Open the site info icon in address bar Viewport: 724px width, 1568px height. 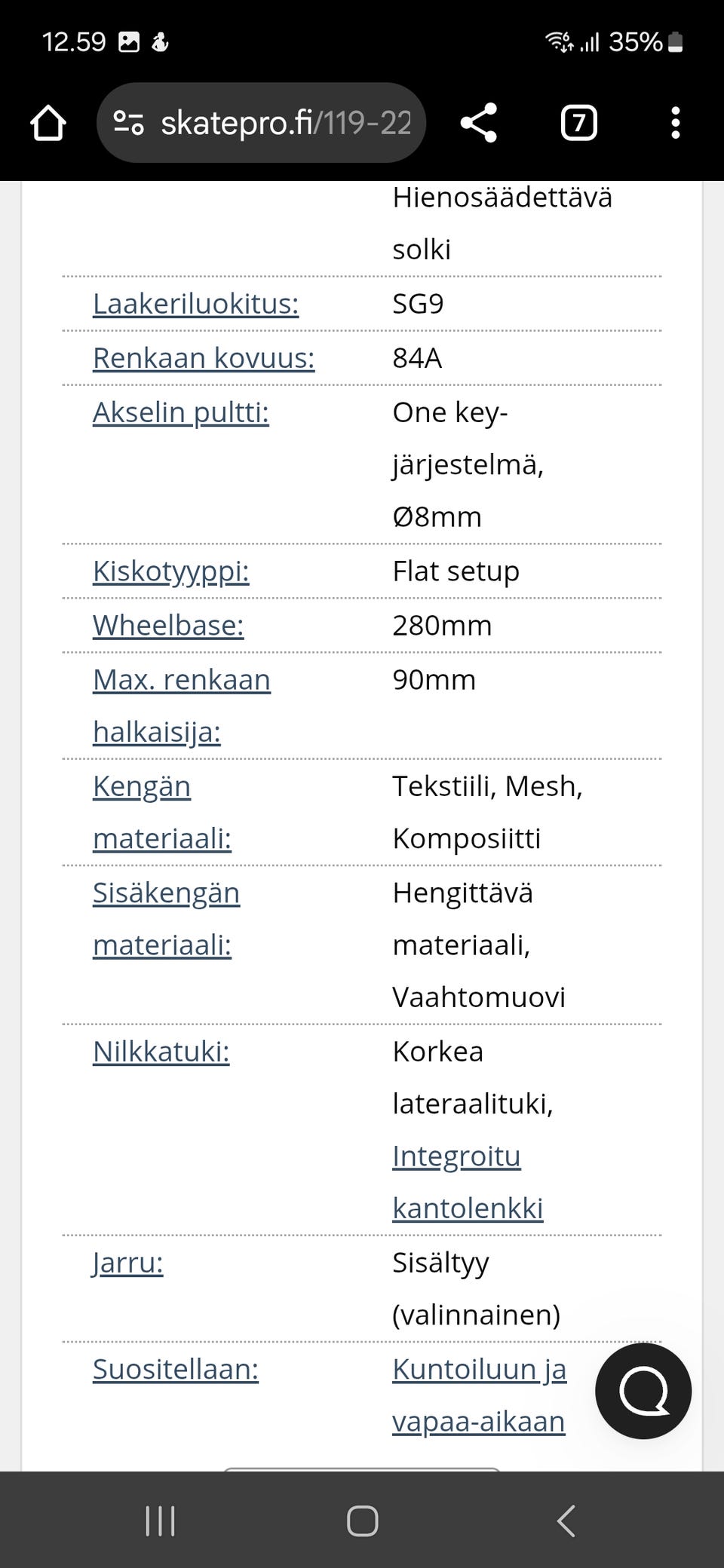[x=128, y=123]
